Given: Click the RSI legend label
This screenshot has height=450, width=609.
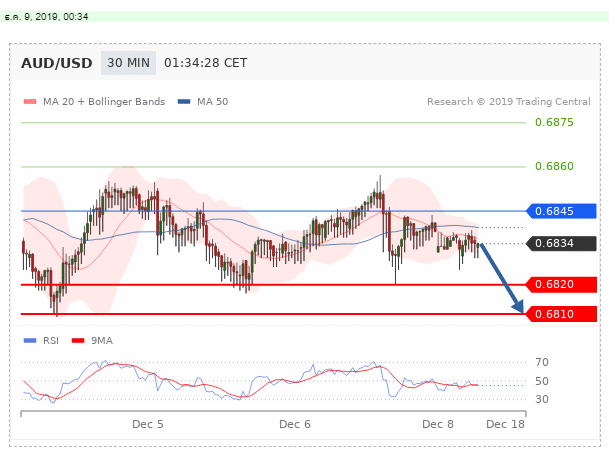Looking at the screenshot, I should pos(51,341).
